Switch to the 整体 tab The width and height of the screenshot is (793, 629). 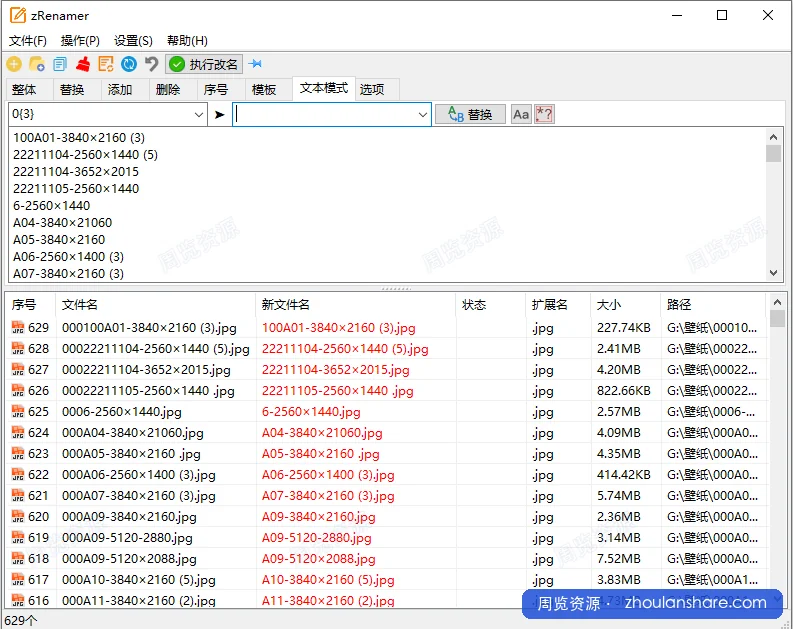coord(29,89)
